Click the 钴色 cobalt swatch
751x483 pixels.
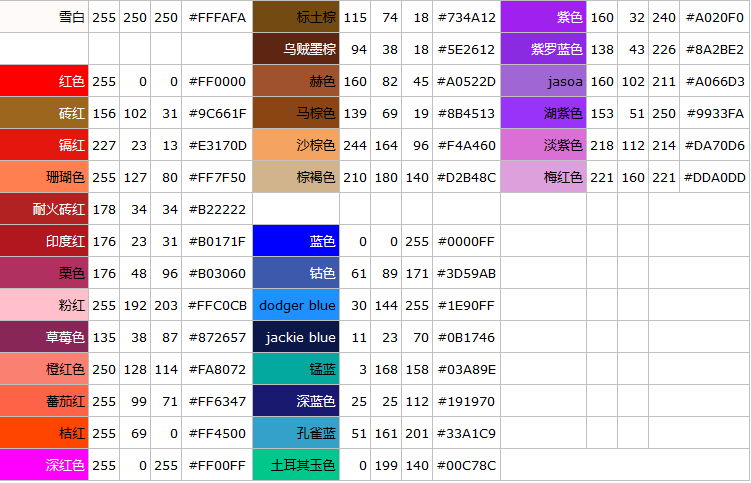click(x=296, y=273)
